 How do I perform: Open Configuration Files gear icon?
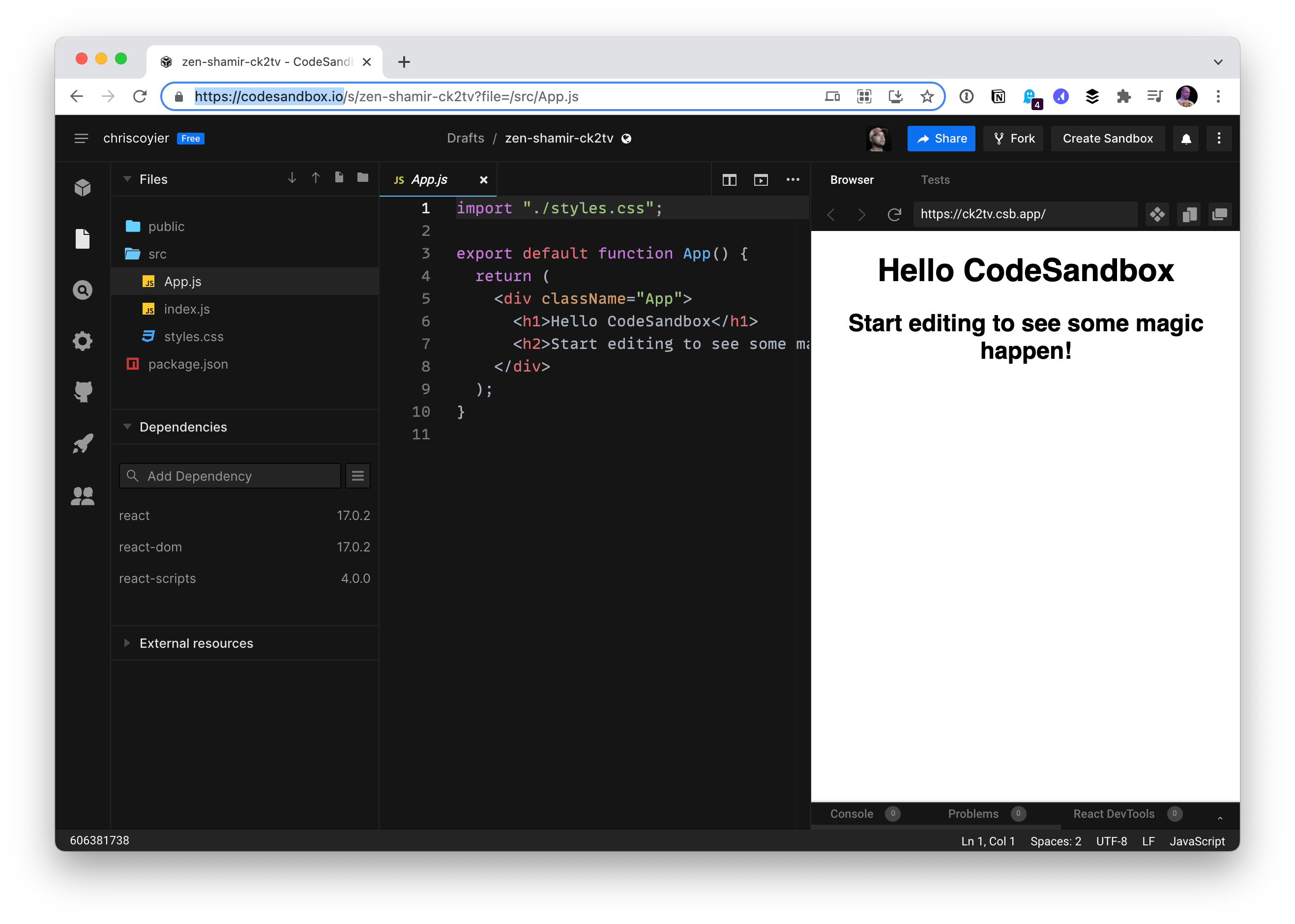tap(83, 341)
